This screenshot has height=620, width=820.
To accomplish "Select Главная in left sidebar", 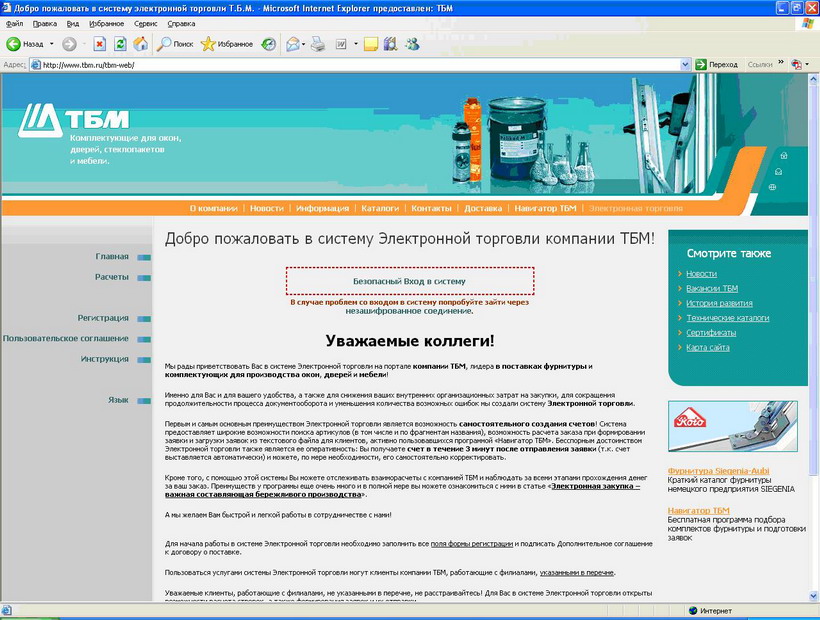I will (x=112, y=257).
